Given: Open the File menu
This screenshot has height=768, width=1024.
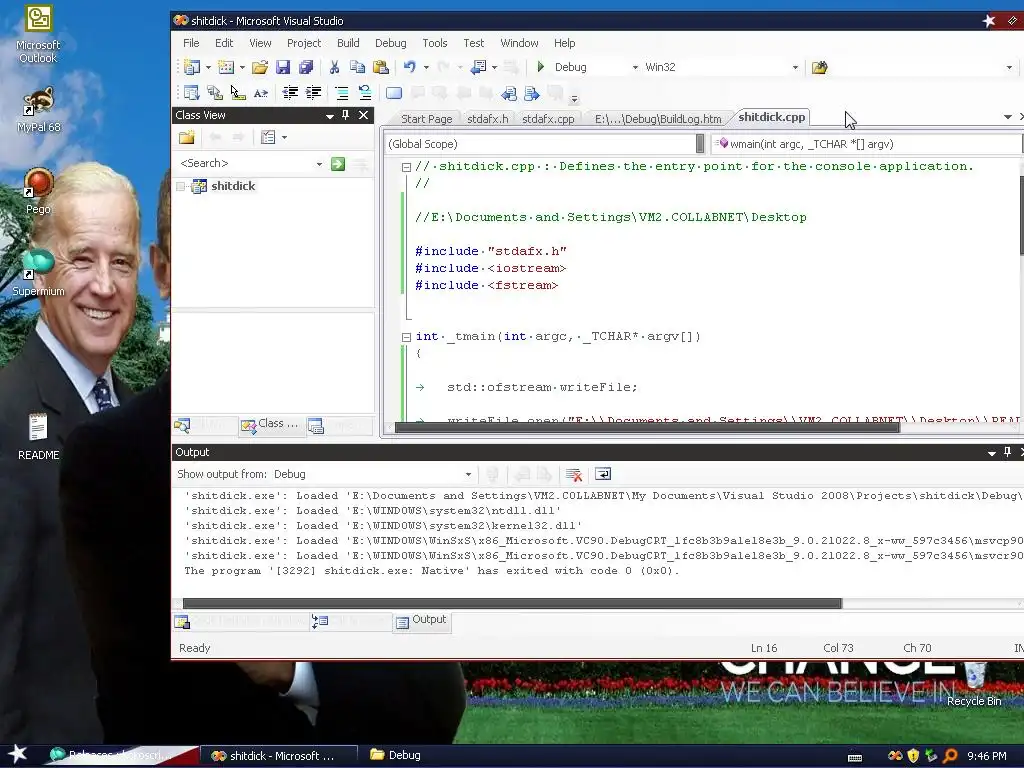Looking at the screenshot, I should 191,43.
